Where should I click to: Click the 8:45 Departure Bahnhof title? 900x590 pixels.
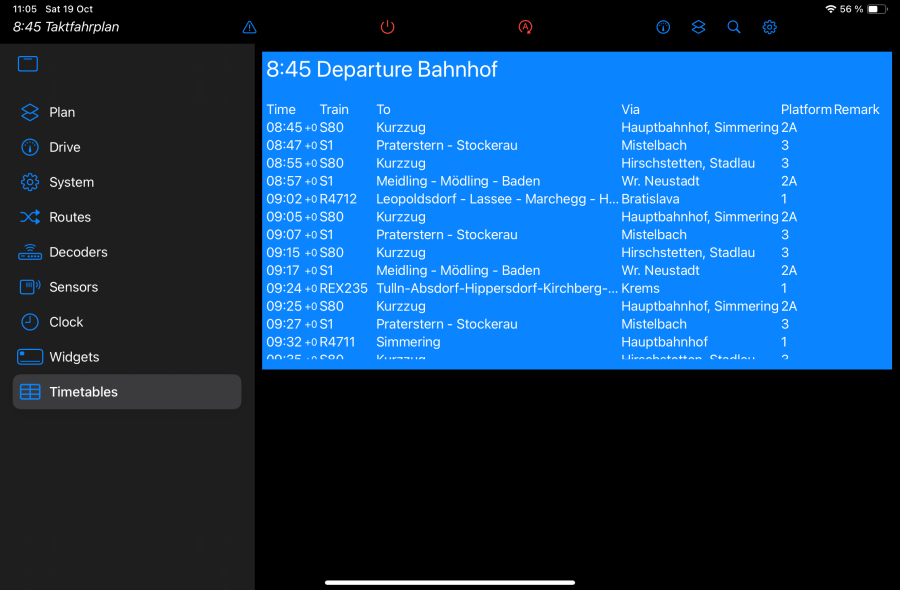382,70
